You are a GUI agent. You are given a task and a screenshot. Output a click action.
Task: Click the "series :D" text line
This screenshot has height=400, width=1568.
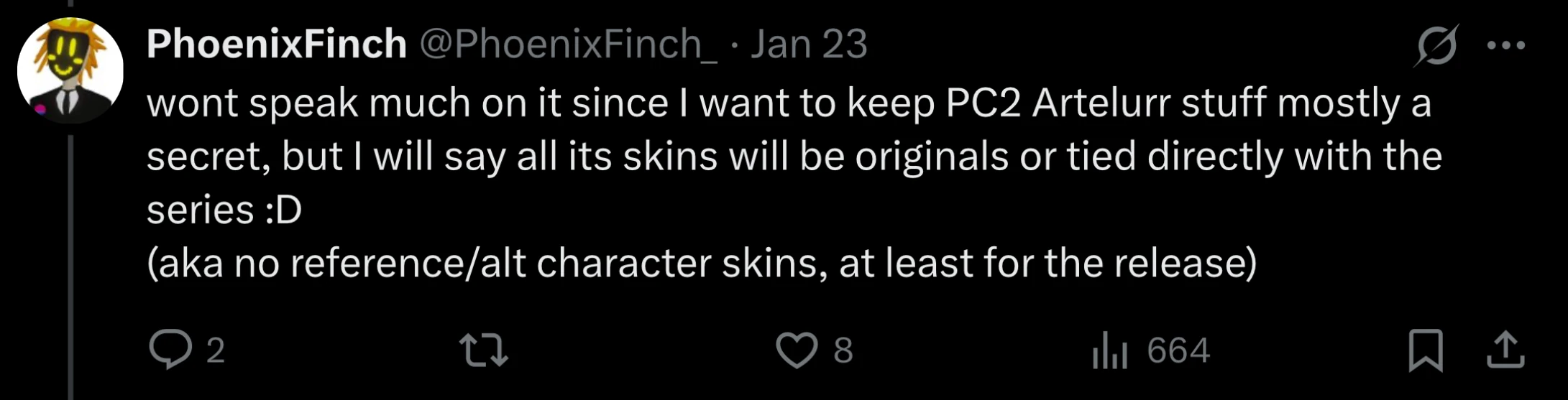(224, 210)
